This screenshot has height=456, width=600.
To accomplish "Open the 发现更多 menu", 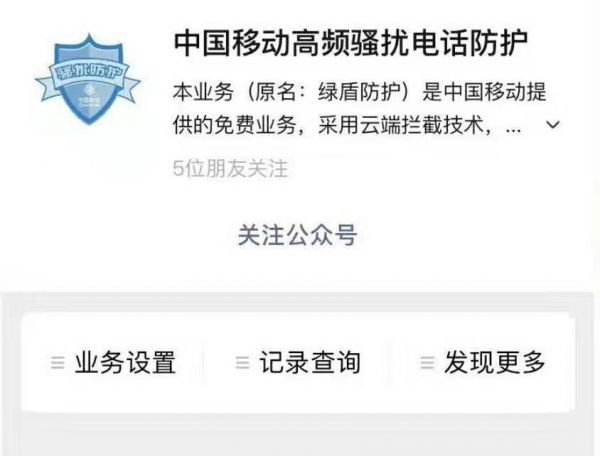I will (483, 362).
